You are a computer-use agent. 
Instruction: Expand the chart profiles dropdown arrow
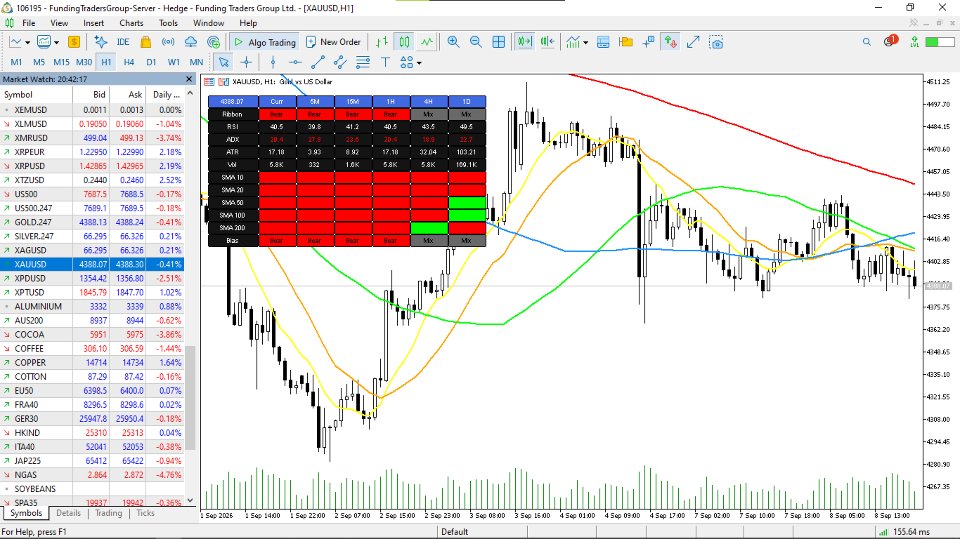[56, 43]
